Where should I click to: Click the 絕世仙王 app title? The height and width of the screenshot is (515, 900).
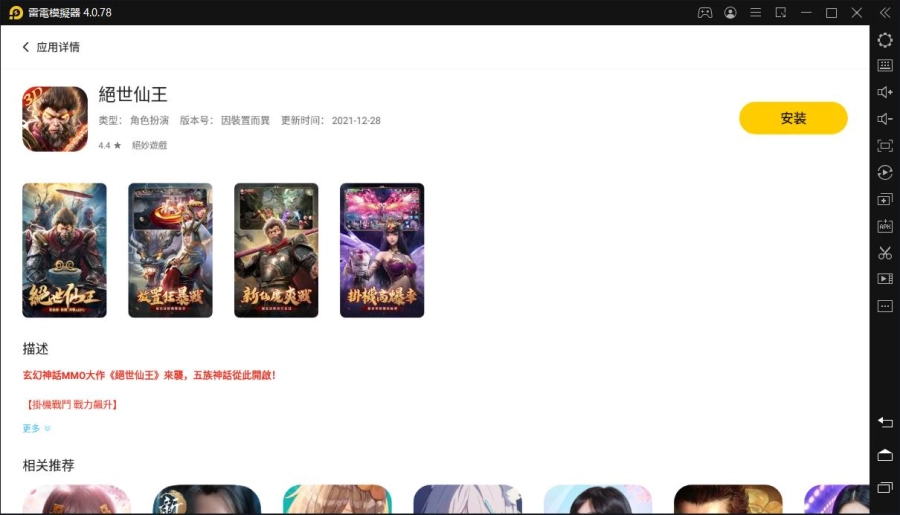pyautogui.click(x=133, y=94)
